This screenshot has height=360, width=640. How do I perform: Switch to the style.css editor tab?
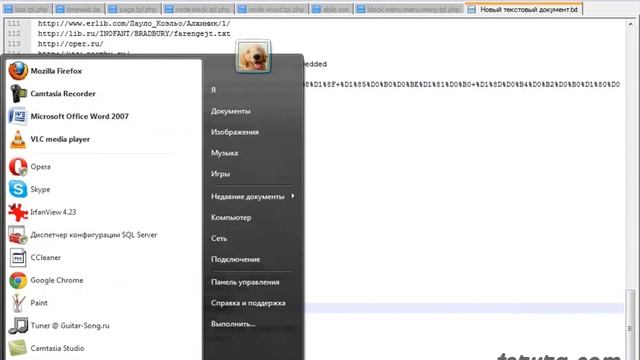331,9
